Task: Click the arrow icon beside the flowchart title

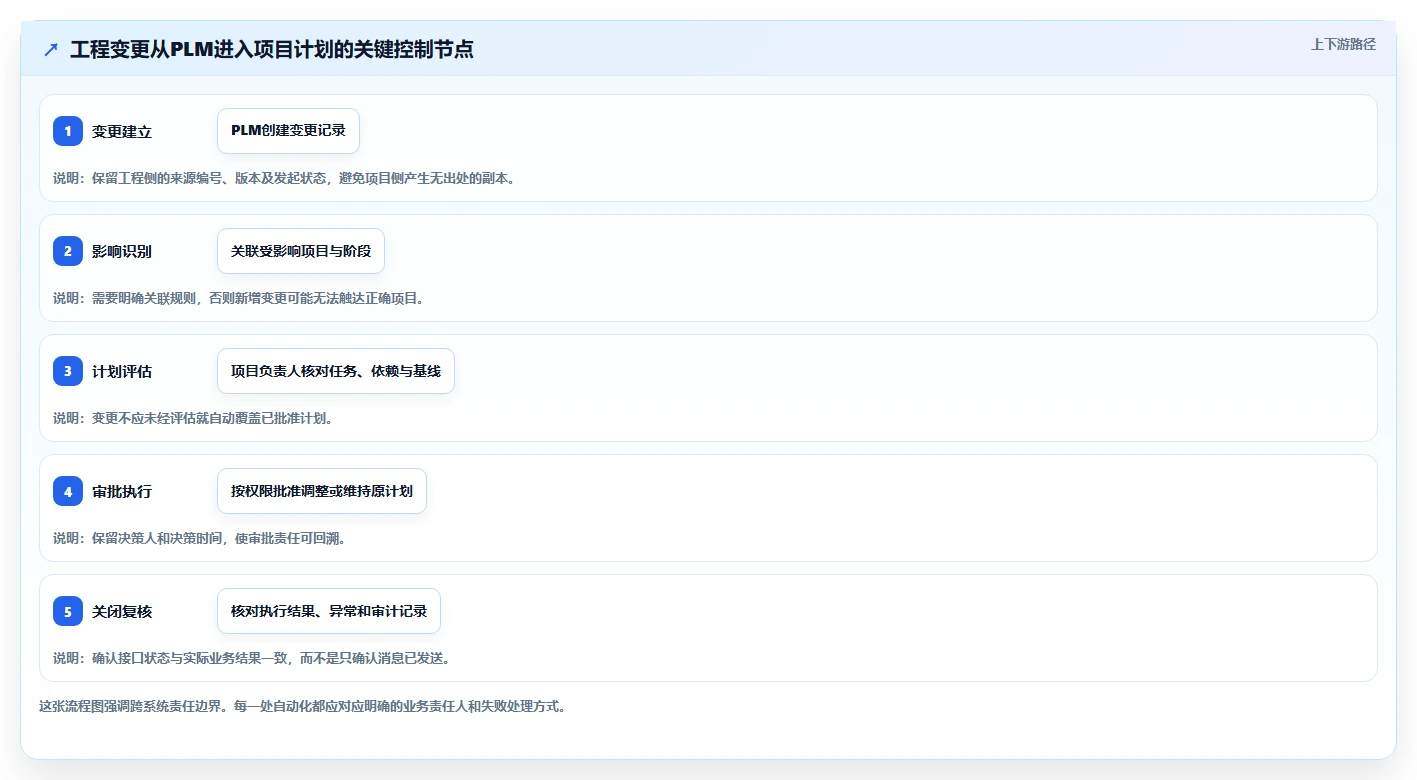Action: click(51, 49)
